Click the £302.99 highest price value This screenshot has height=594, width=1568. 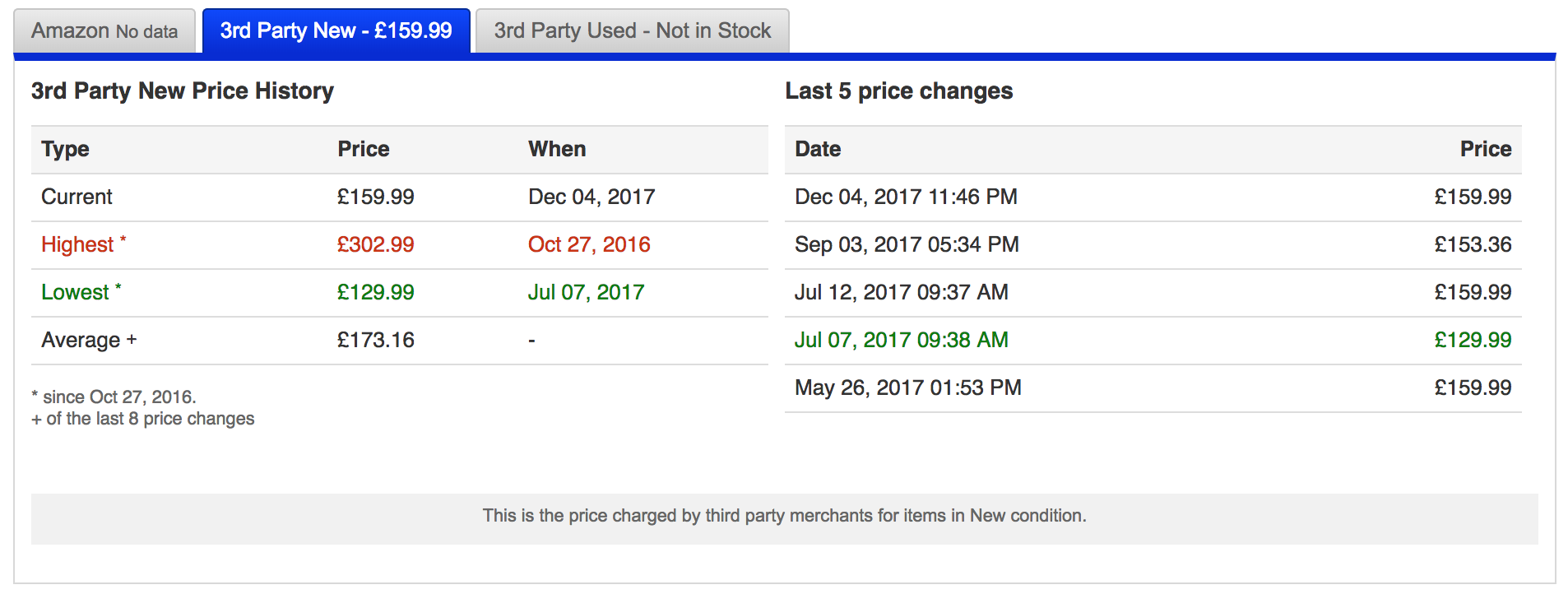click(376, 244)
